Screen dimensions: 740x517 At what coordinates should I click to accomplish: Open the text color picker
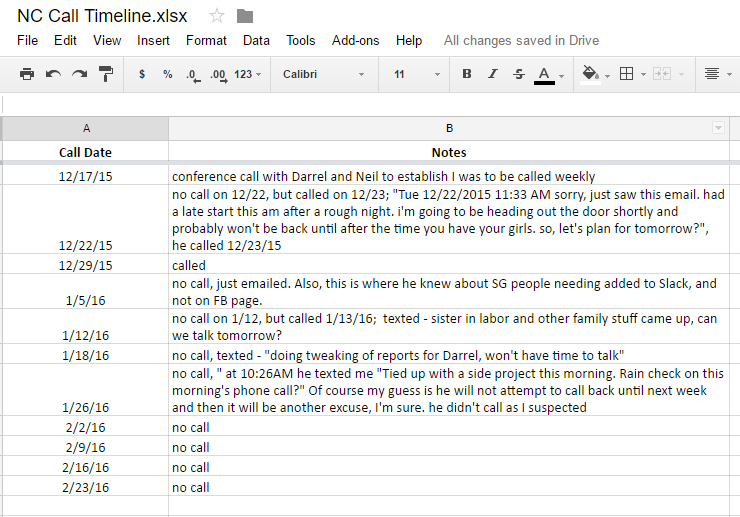(x=544, y=75)
